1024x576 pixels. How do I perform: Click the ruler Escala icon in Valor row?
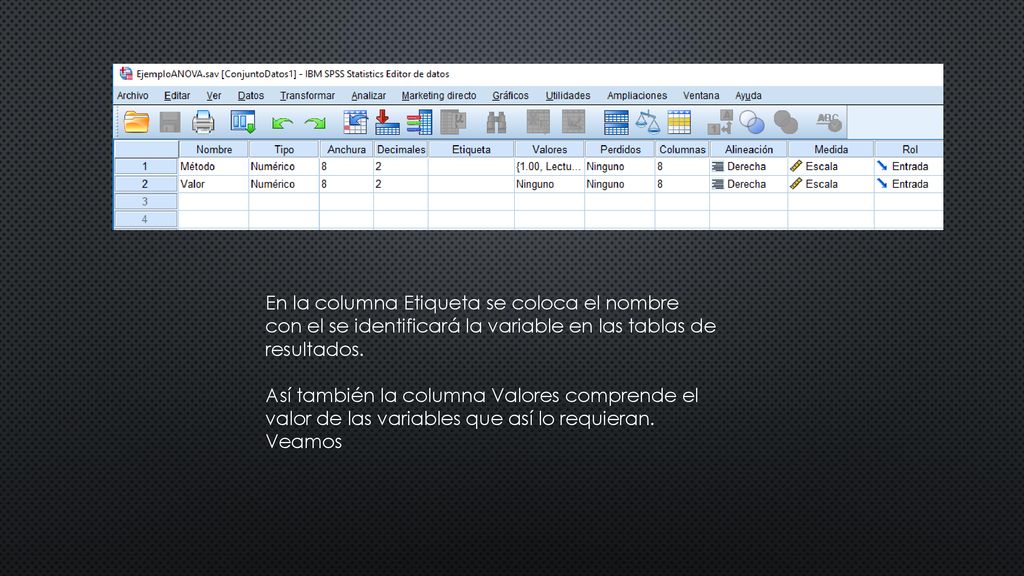tap(796, 184)
